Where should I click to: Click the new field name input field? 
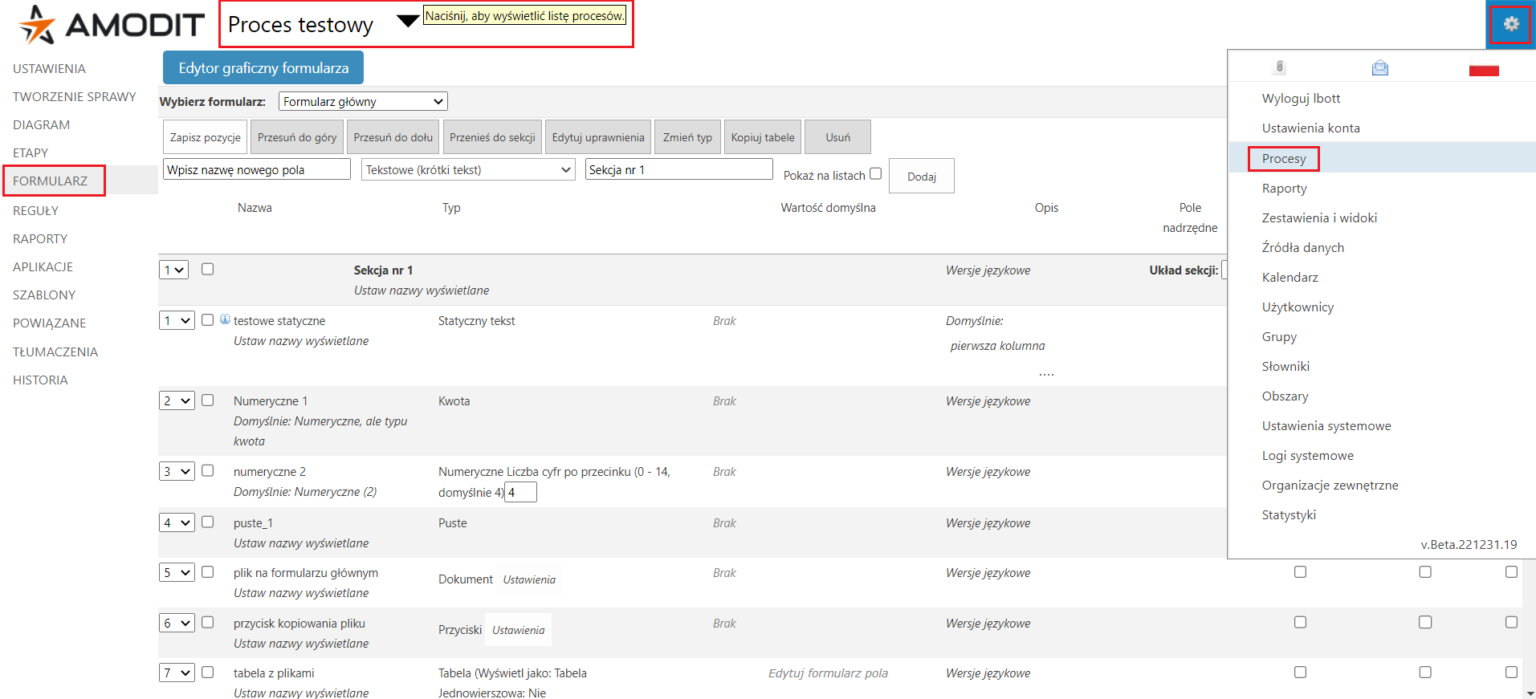pyautogui.click(x=256, y=169)
